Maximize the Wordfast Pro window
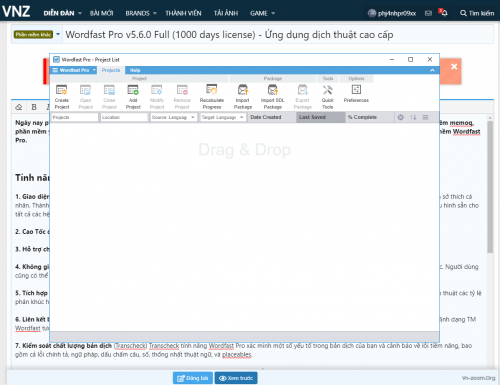This screenshot has width=500, height=385. click(410, 59)
